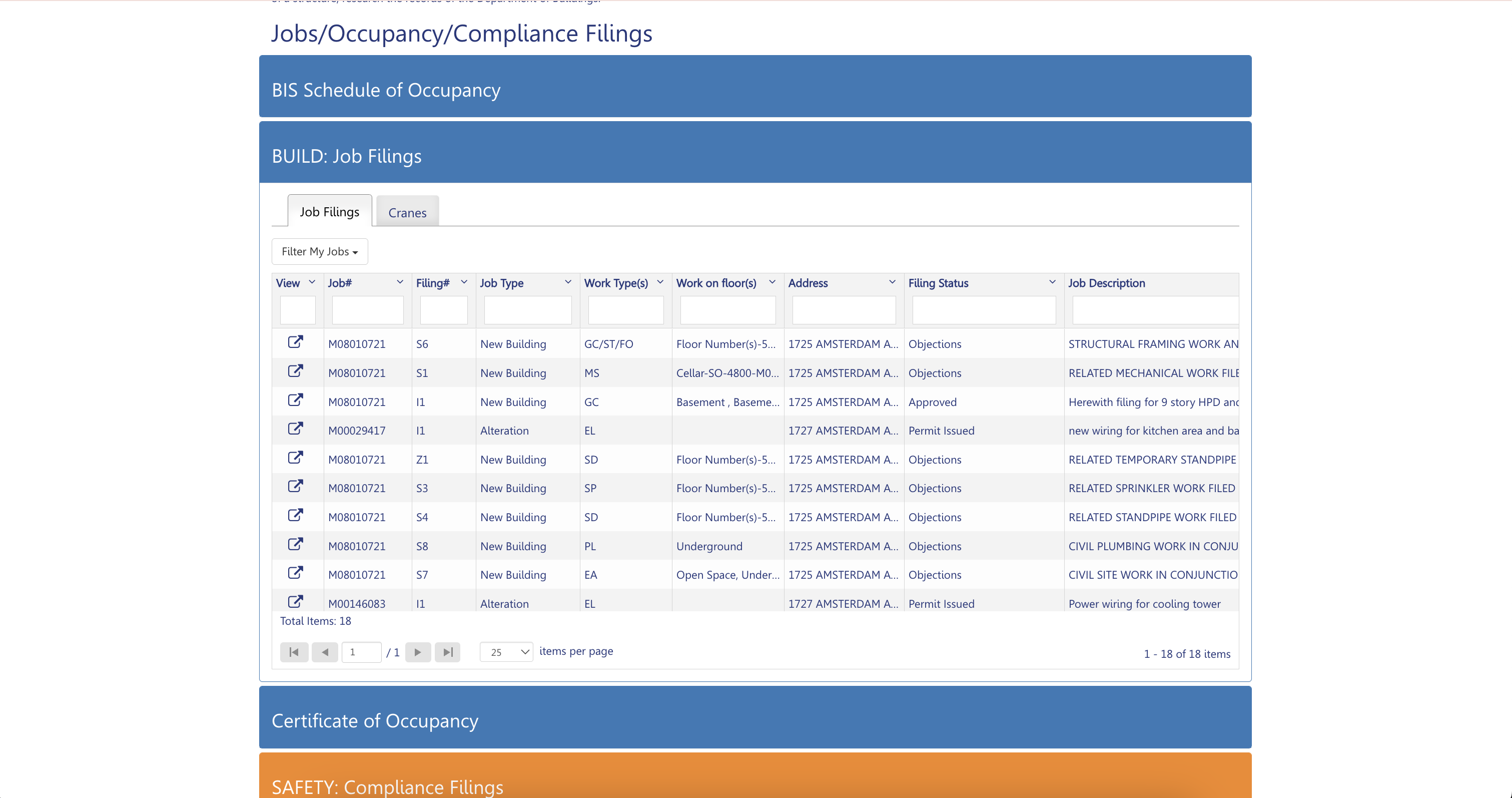Image resolution: width=1512 pixels, height=798 pixels.
Task: Go to last page of results
Action: coord(448,652)
